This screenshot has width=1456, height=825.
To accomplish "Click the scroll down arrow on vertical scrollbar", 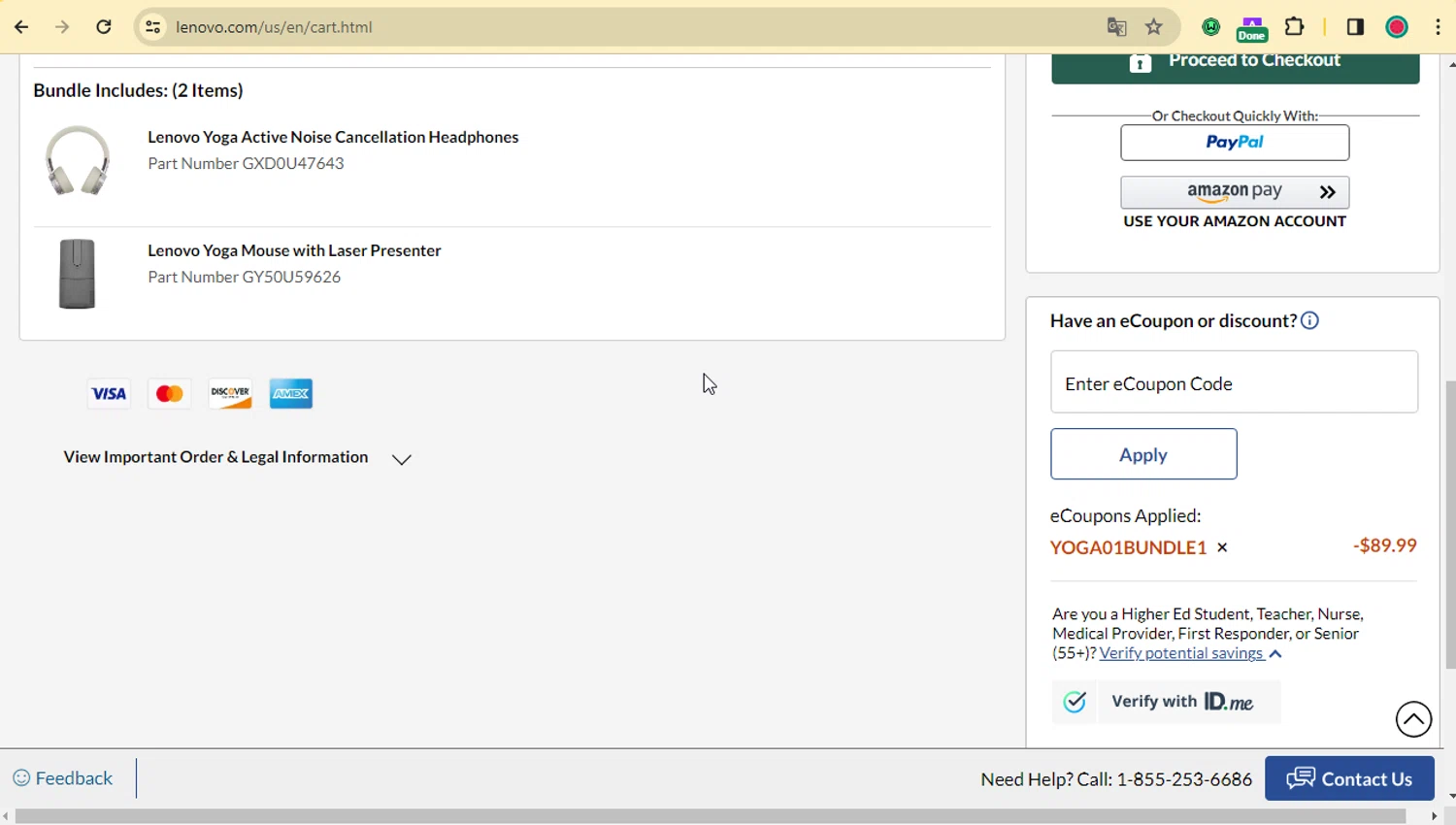I will click(x=1451, y=797).
